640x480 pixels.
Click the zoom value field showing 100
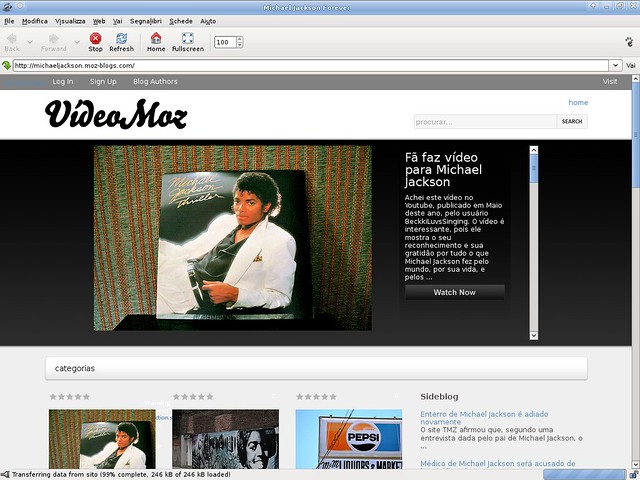click(x=225, y=42)
